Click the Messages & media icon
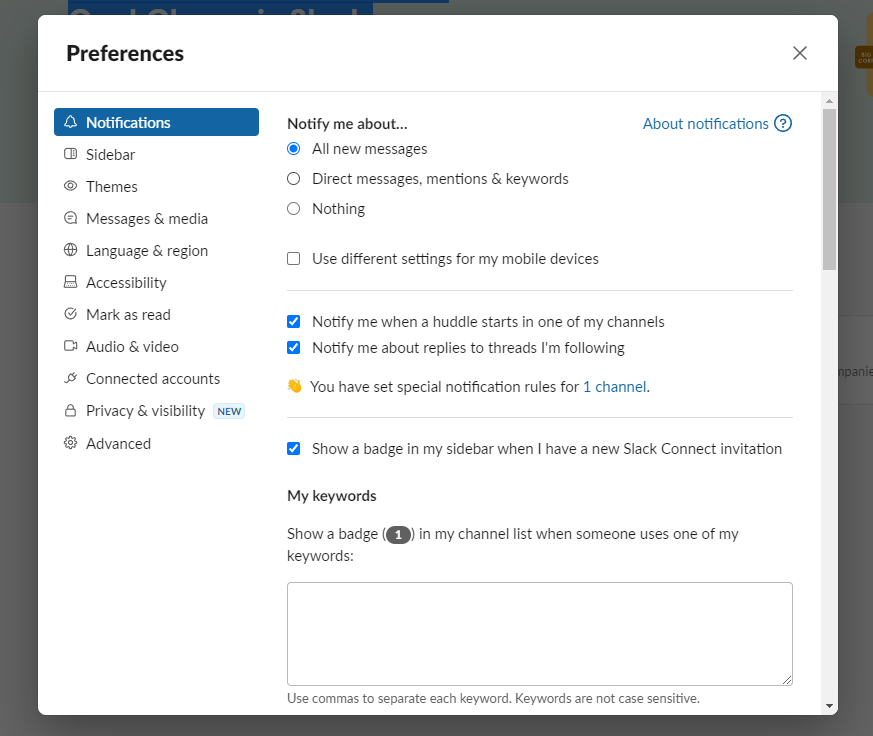 [x=69, y=218]
